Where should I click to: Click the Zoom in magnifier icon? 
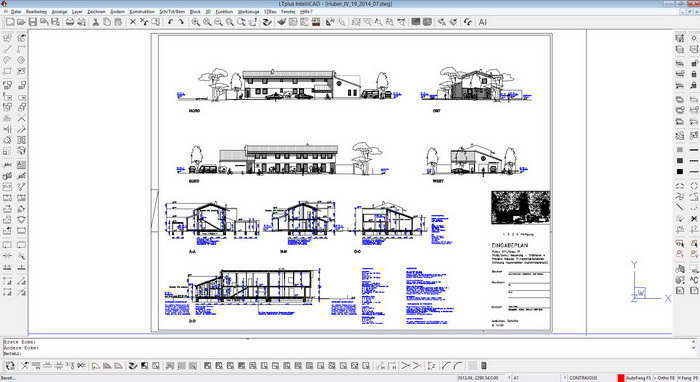pos(196,22)
